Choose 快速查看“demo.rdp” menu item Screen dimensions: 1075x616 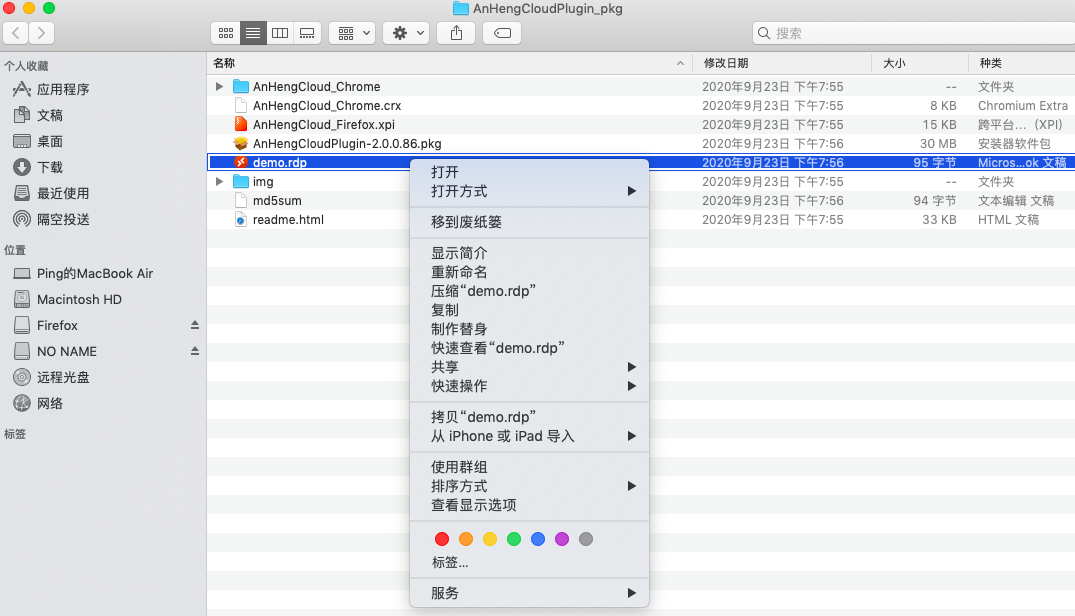tap(529, 348)
